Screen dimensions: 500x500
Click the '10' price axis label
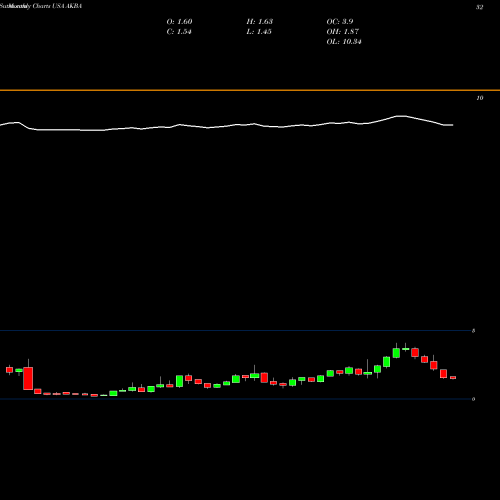coord(479,98)
